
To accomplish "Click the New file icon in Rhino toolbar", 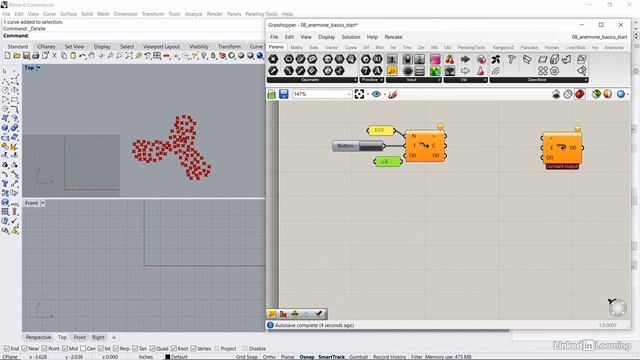I will pyautogui.click(x=7, y=56).
